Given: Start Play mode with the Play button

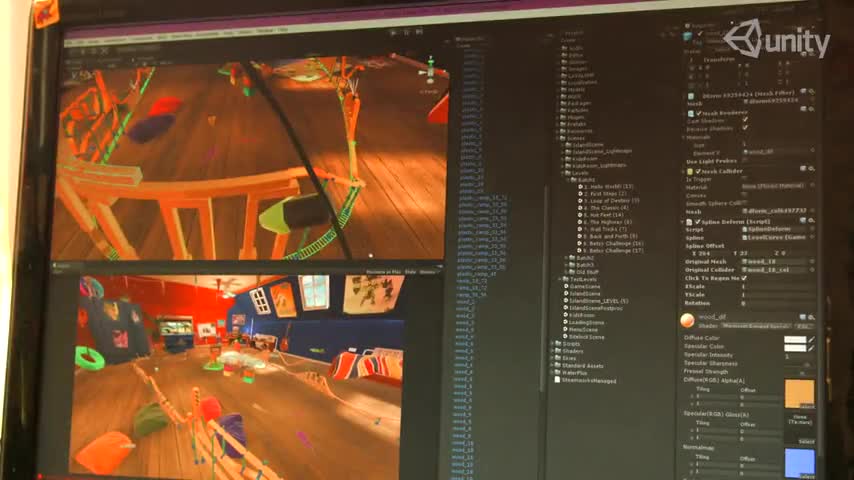Looking at the screenshot, I should point(393,32).
